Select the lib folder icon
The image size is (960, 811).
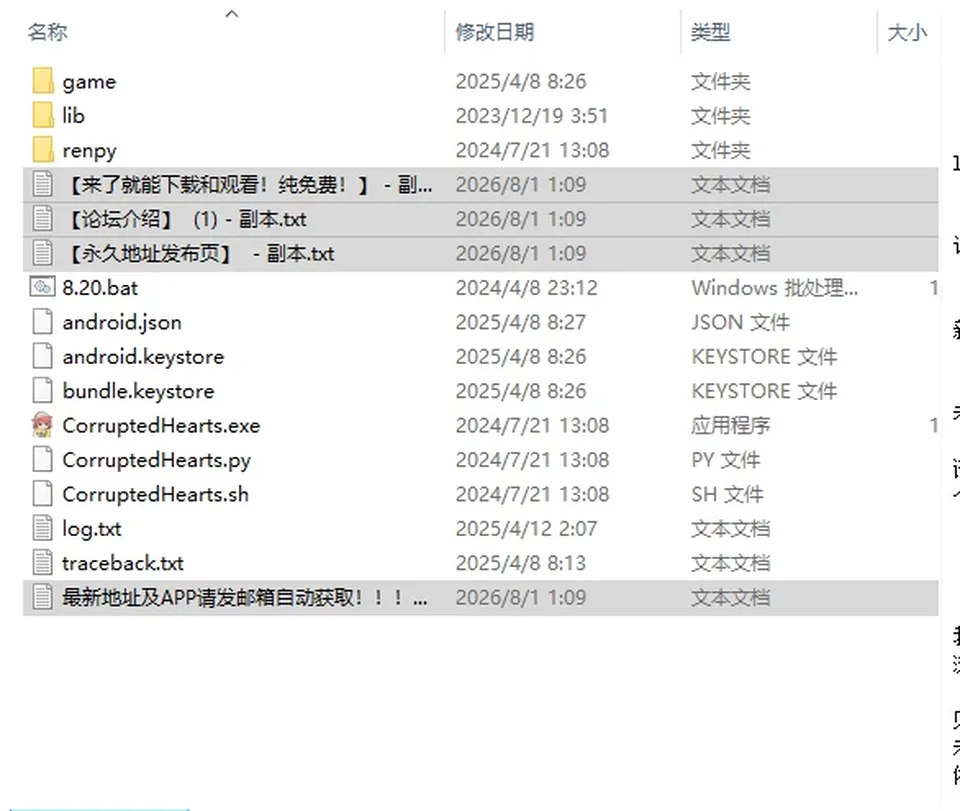(x=43, y=116)
